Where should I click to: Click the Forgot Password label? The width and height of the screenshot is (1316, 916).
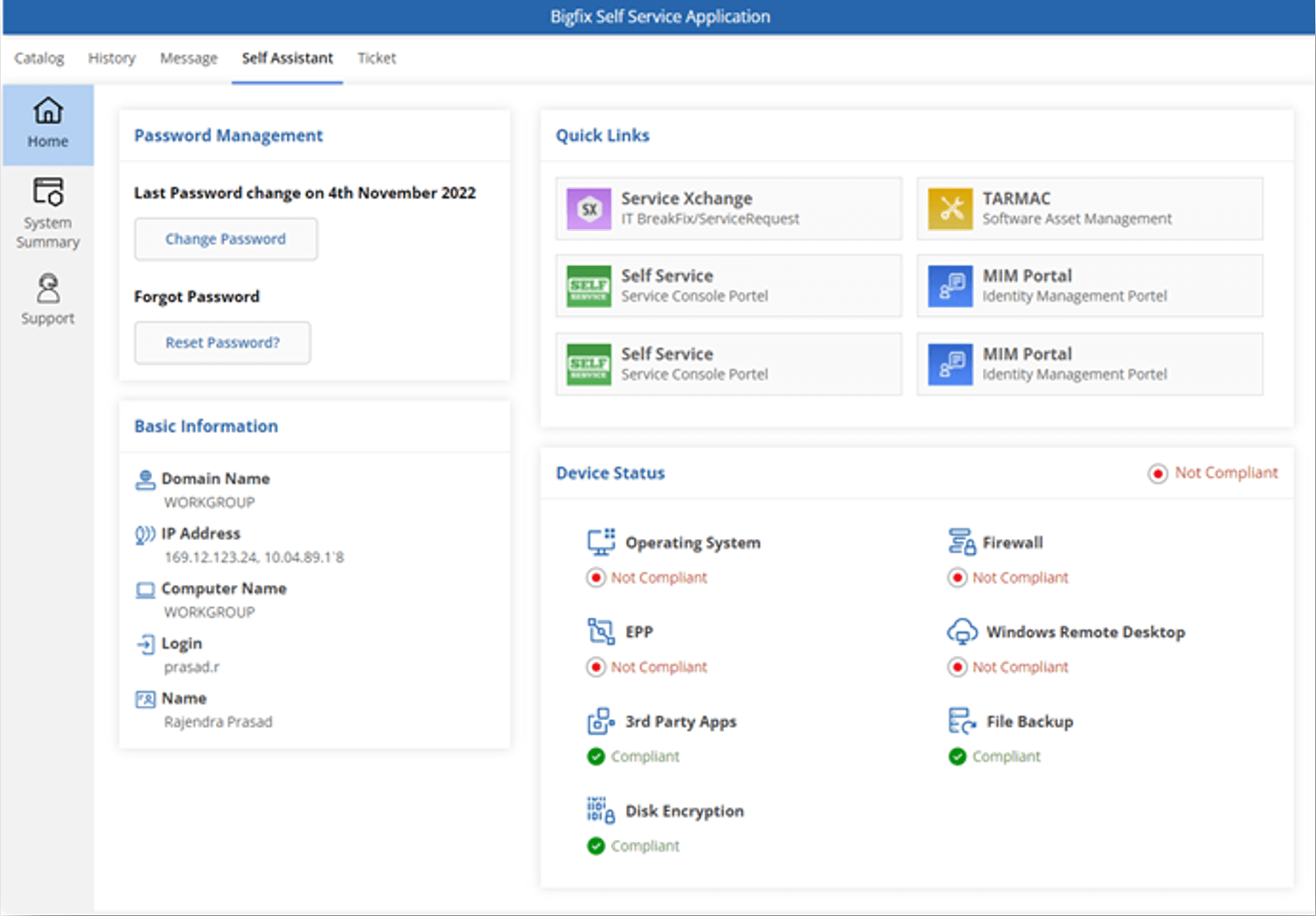coord(197,297)
